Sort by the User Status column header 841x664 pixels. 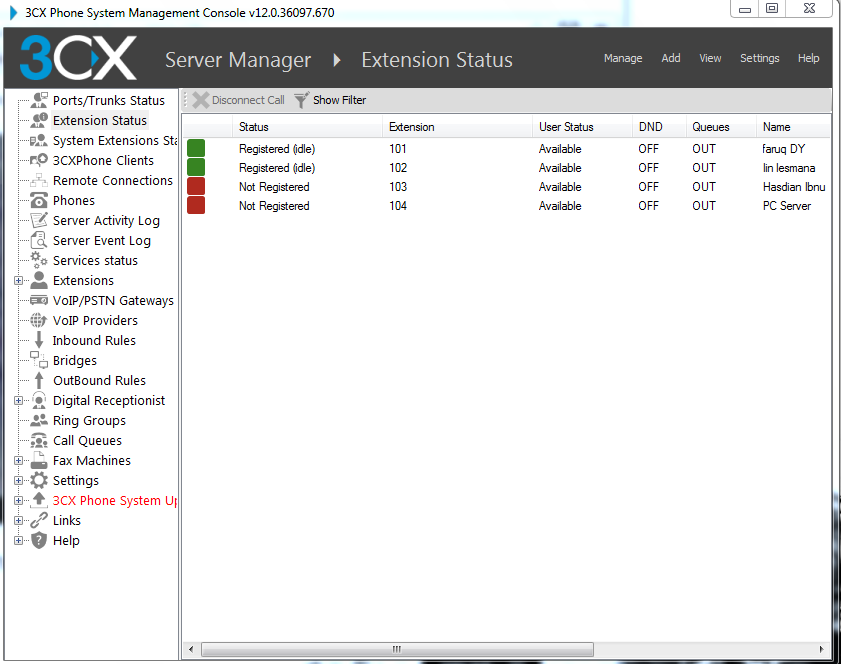pos(582,127)
